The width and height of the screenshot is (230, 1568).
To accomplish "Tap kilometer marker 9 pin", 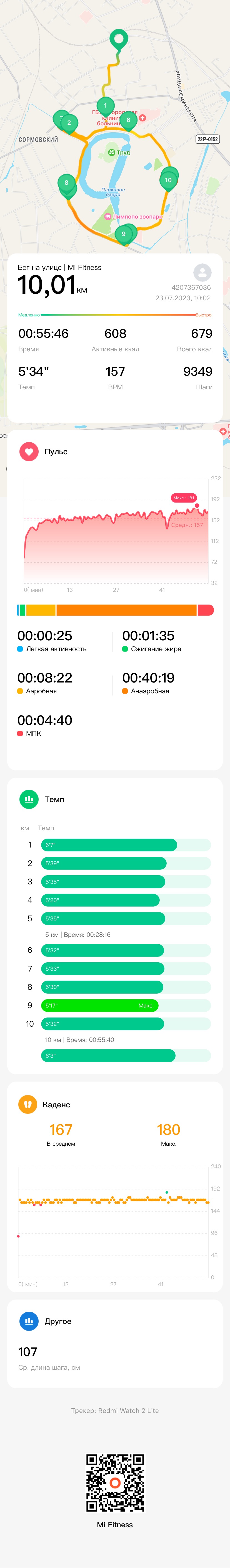I will pos(123,234).
